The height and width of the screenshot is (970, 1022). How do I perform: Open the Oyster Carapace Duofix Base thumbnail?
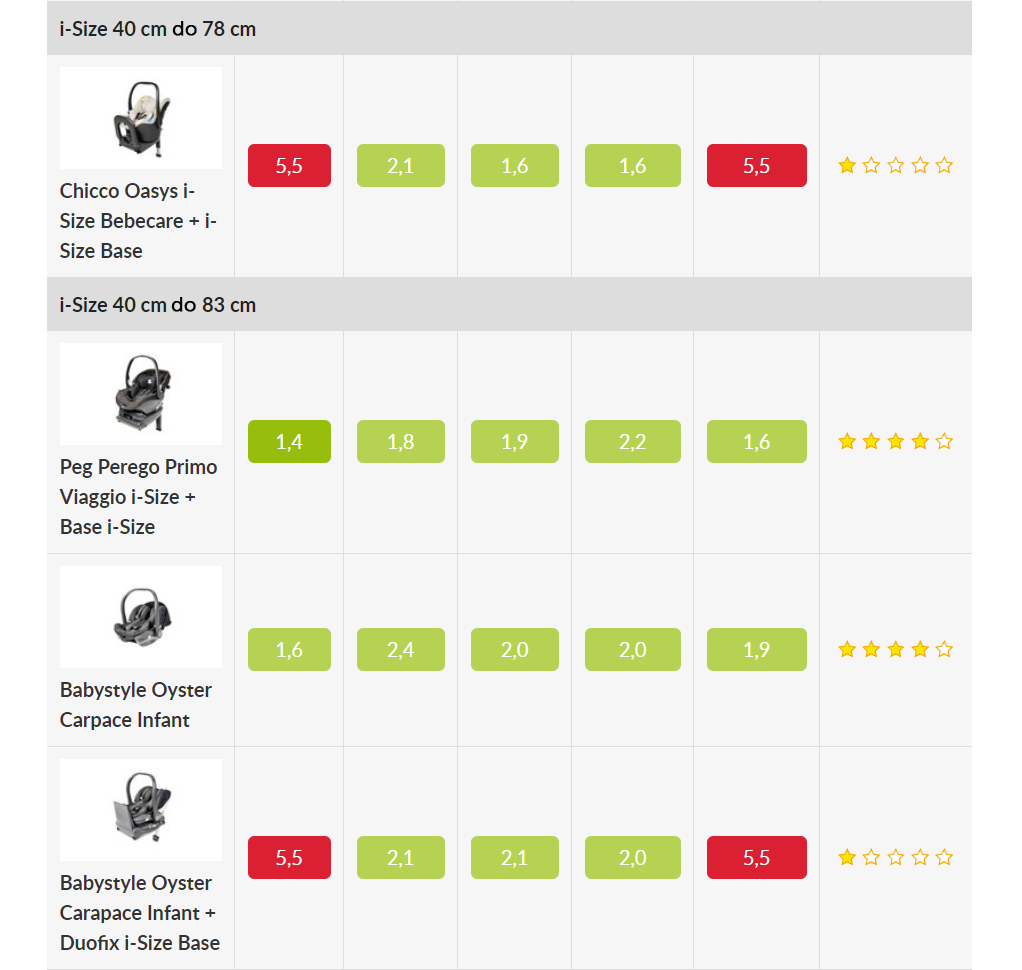(x=141, y=810)
